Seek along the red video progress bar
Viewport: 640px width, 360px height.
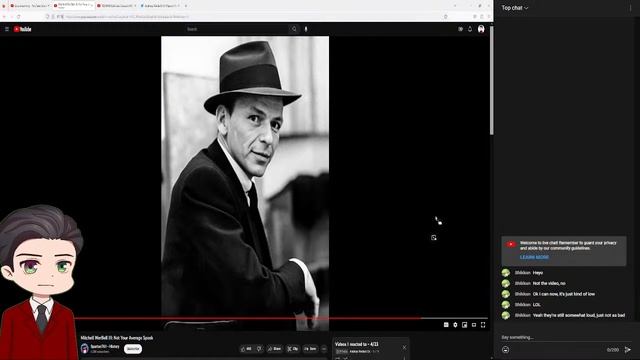(282, 318)
